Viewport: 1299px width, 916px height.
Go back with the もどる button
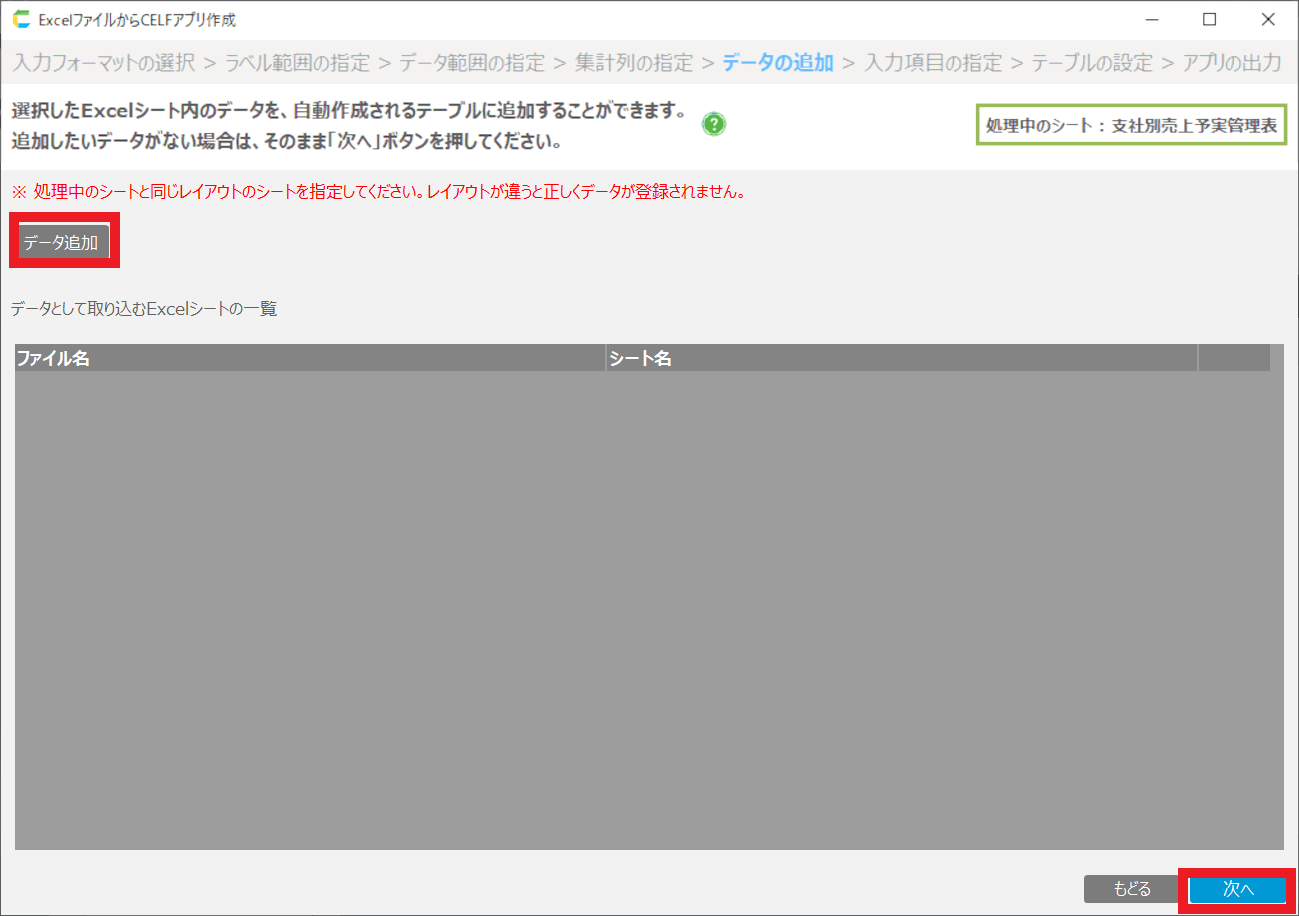pos(1131,889)
